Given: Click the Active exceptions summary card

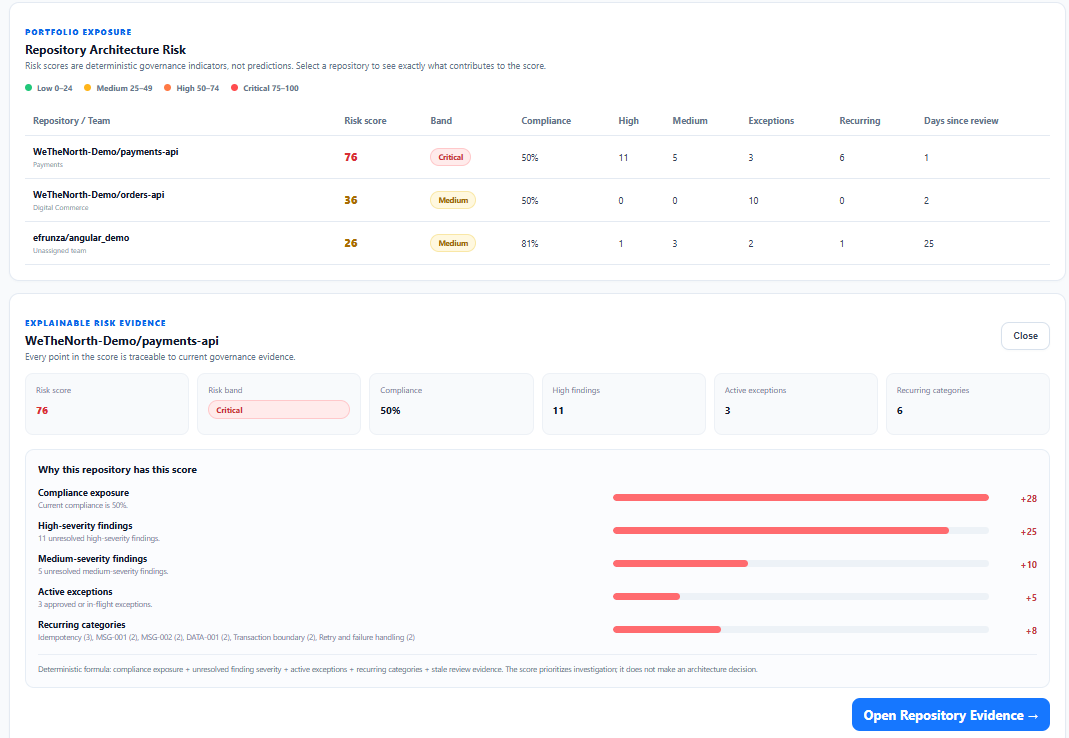Looking at the screenshot, I should (x=796, y=404).
